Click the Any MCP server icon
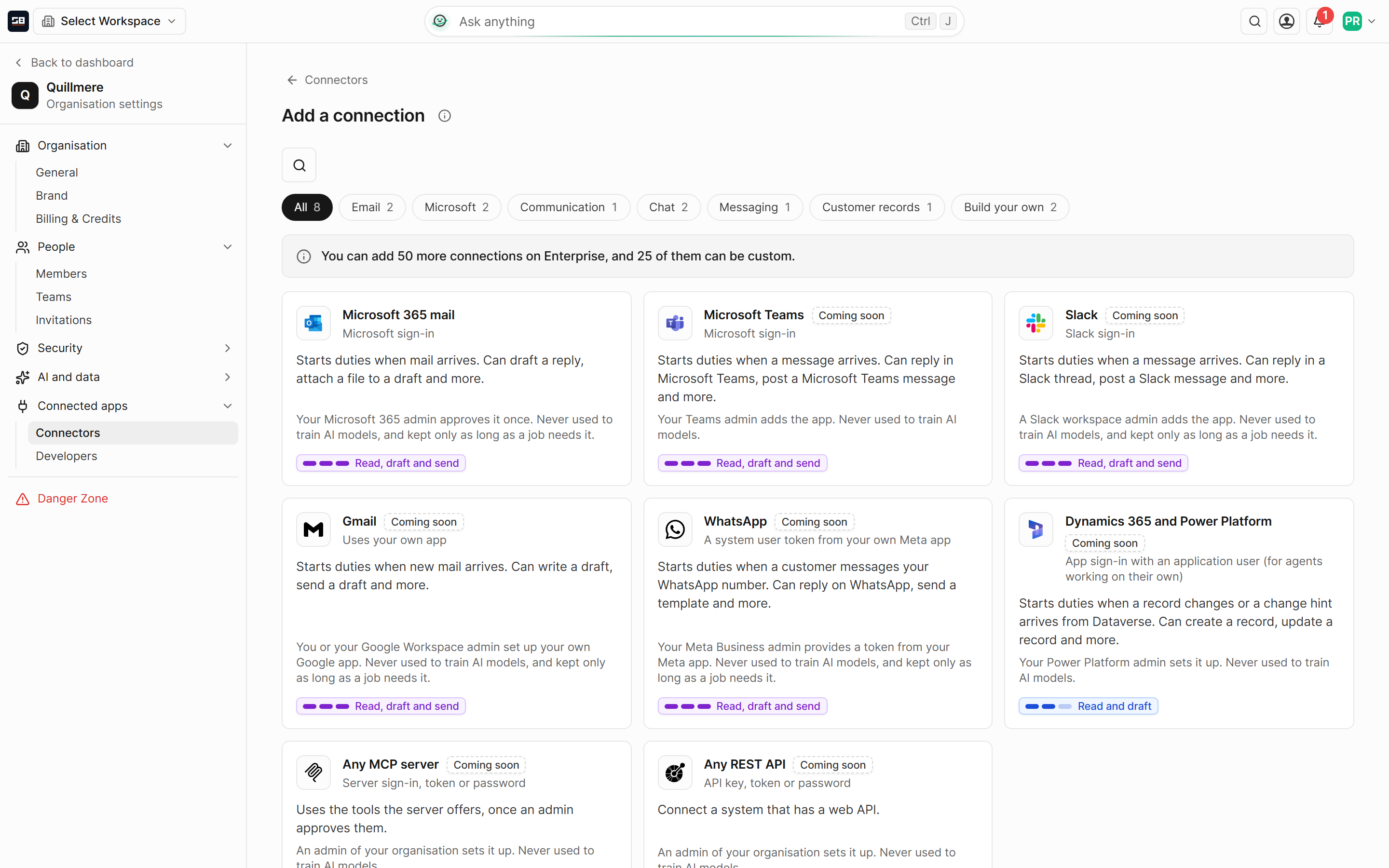This screenshot has height=868, width=1389. pyautogui.click(x=313, y=773)
